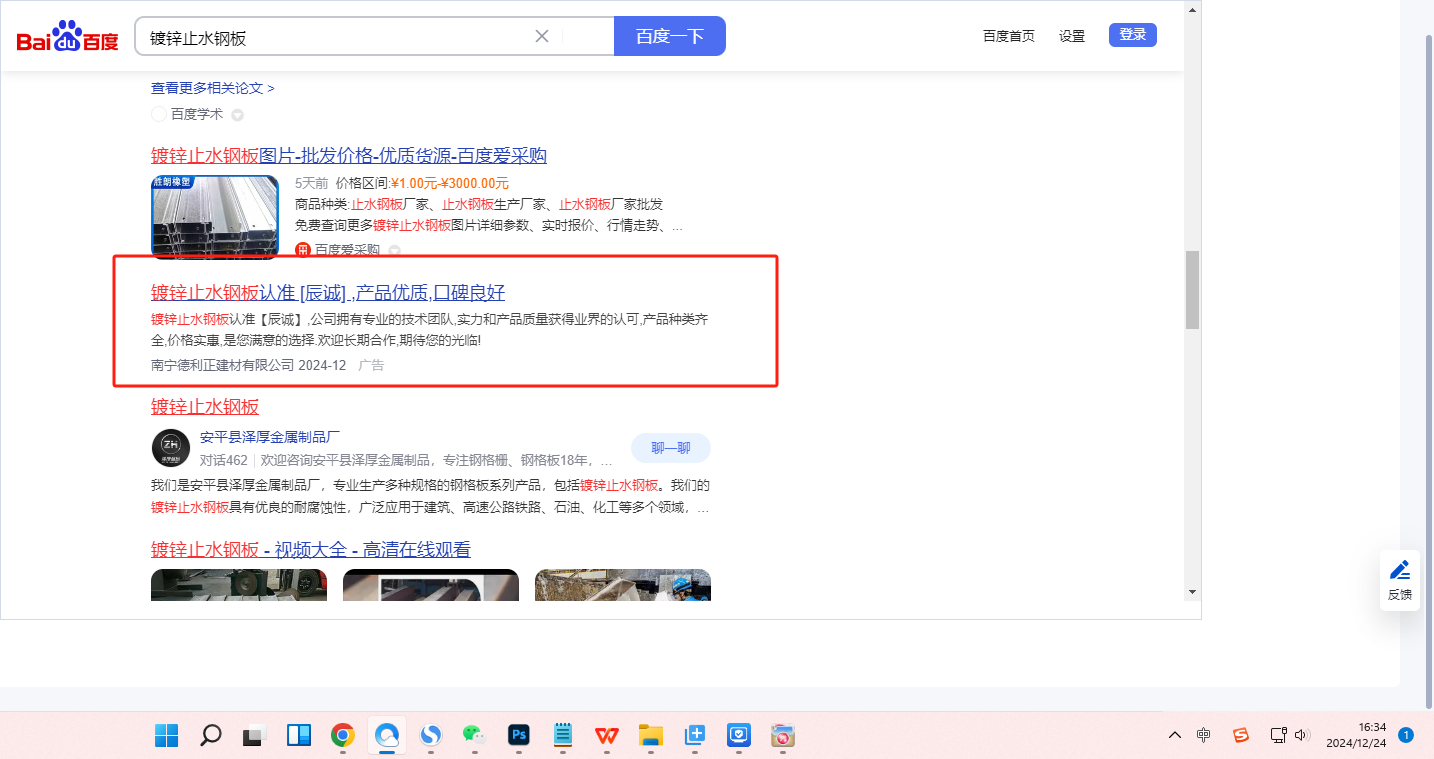The width and height of the screenshot is (1434, 759).
Task: Click the inner page scrollbar thumb
Action: click(x=1192, y=290)
